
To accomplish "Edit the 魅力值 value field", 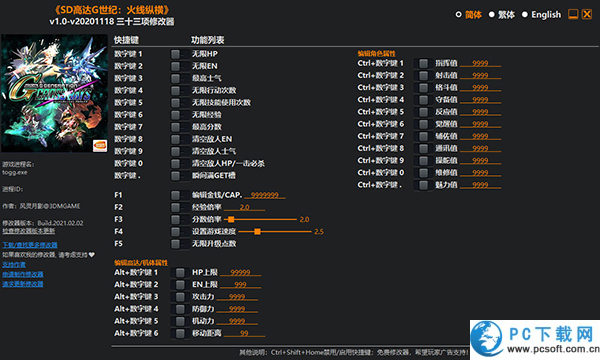I will pyautogui.click(x=480, y=185).
